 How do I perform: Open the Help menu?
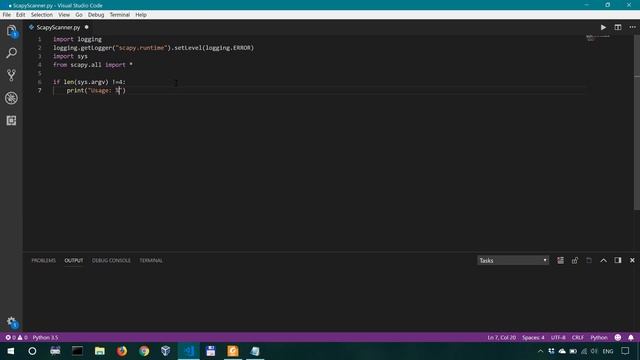click(x=141, y=15)
